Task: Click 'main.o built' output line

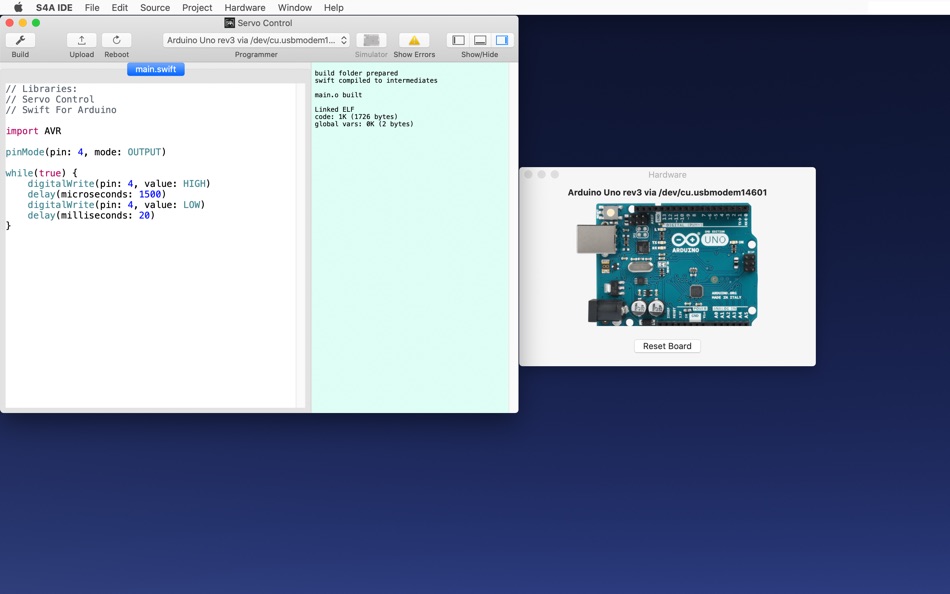Action: [x=338, y=95]
